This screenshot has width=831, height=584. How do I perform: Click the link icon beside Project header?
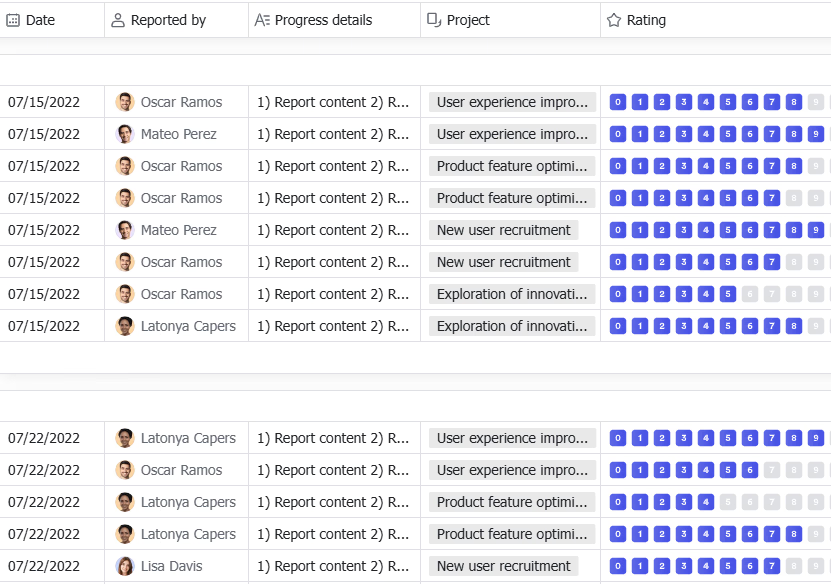point(434,20)
